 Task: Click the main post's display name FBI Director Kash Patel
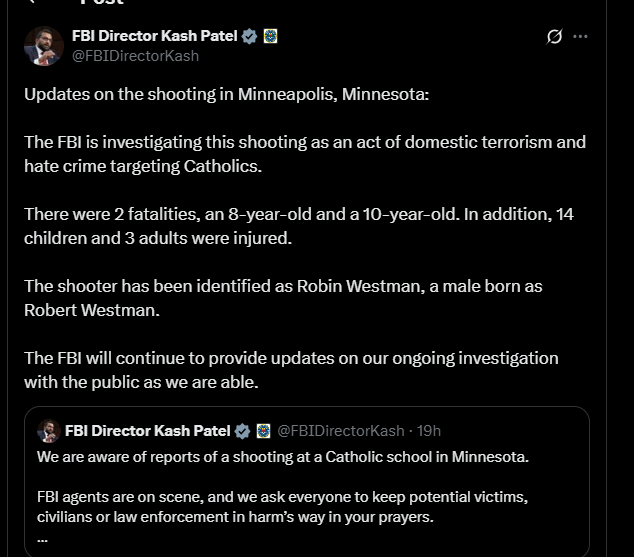coord(154,36)
